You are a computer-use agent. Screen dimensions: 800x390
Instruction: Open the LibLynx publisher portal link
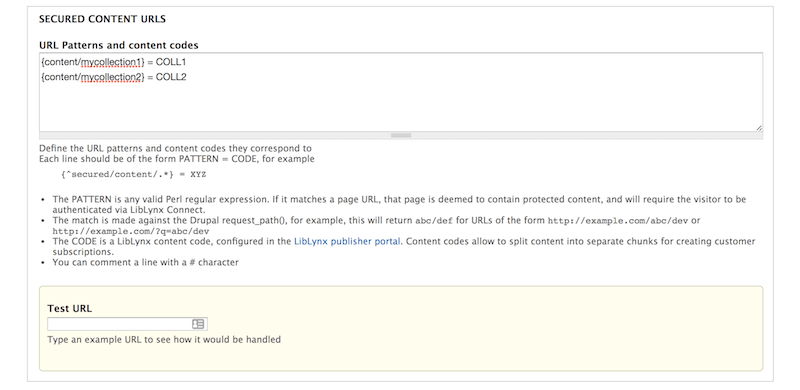tap(347, 241)
